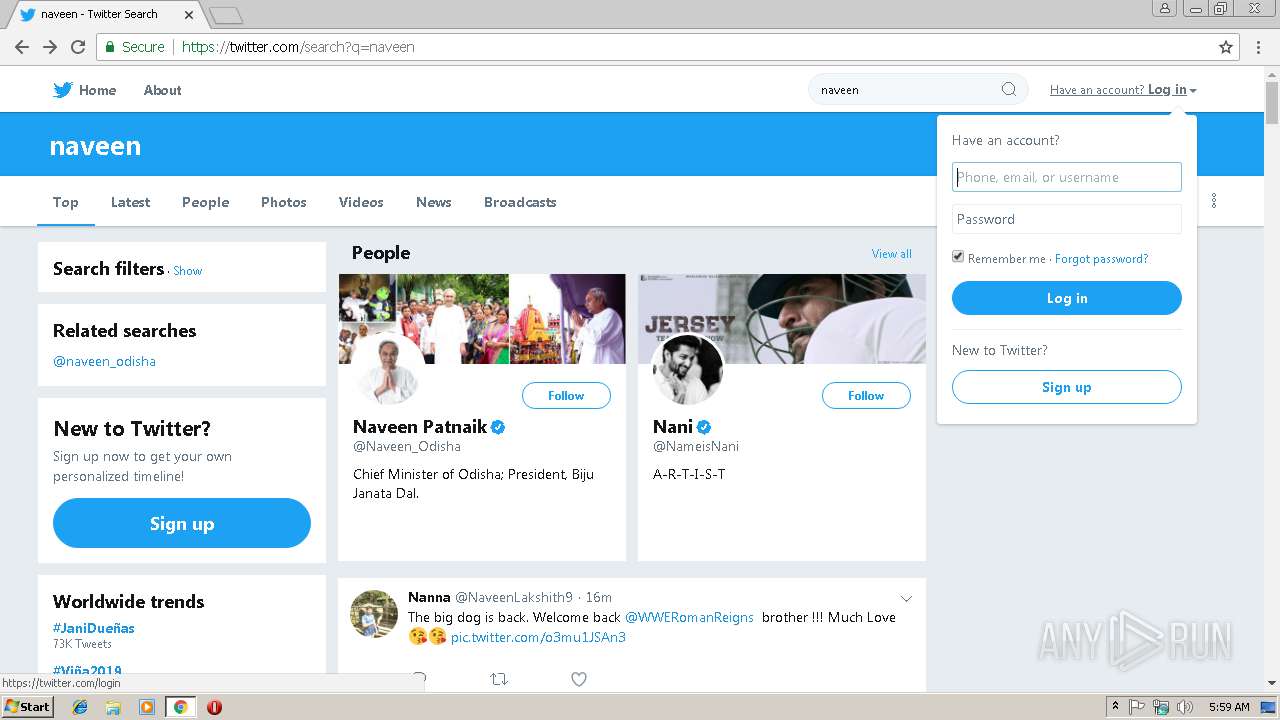This screenshot has height=720, width=1280.
Task: Click the search magnifier icon
Action: (1009, 89)
